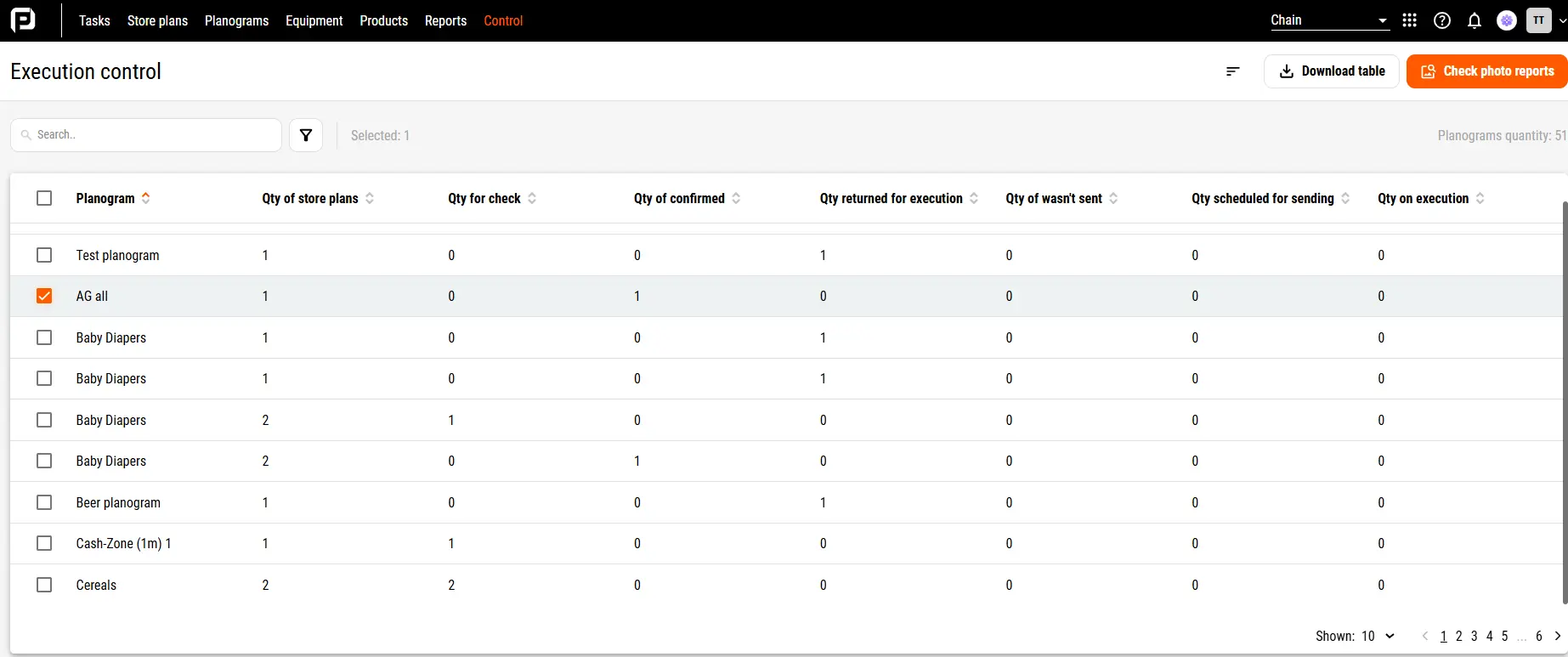Toggle the select-all header checkbox
Screen dimensions: 1568x657
(44, 198)
